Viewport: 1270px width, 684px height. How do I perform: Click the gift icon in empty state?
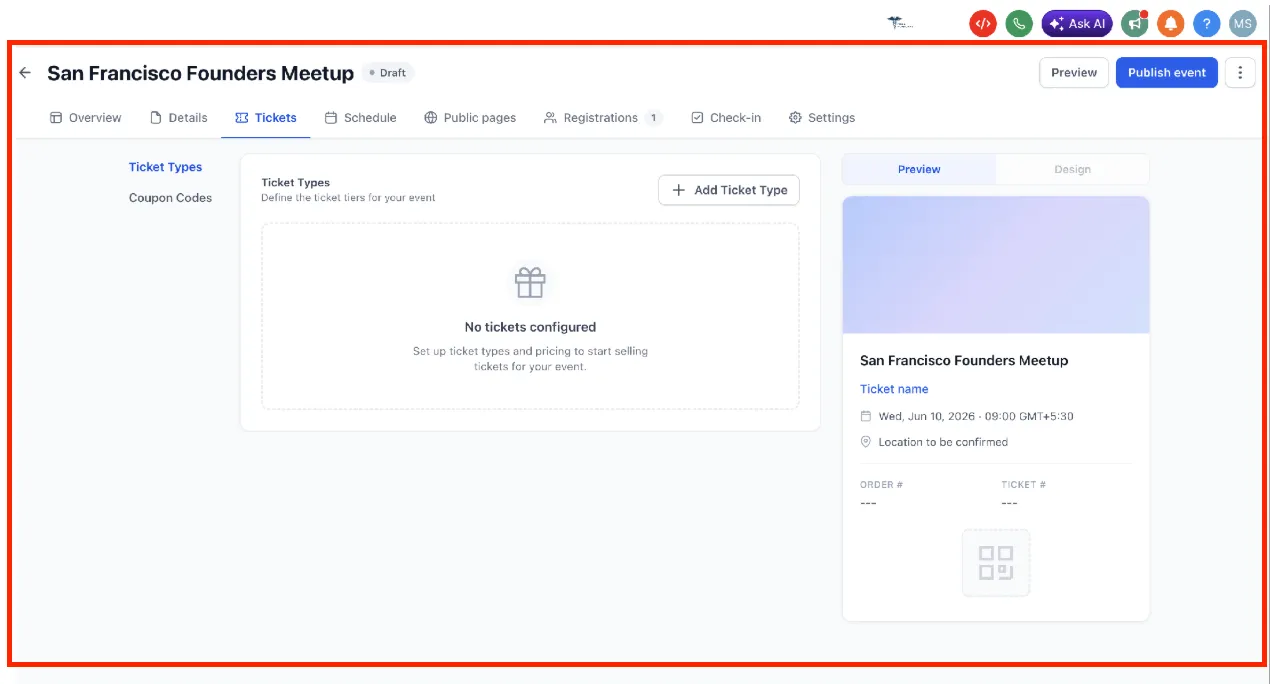point(530,283)
